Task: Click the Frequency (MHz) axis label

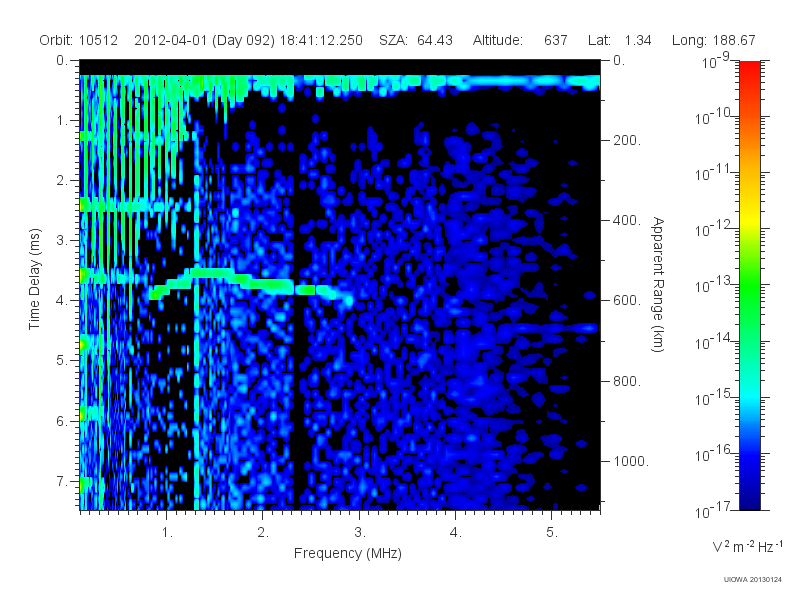Action: [x=347, y=553]
